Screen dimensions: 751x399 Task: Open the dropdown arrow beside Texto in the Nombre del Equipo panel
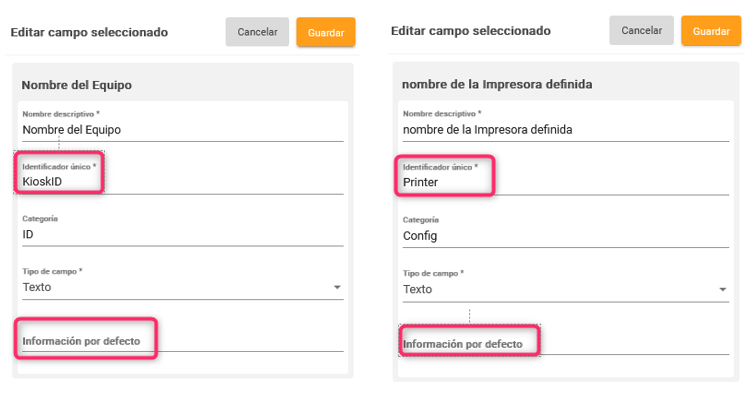click(x=337, y=287)
